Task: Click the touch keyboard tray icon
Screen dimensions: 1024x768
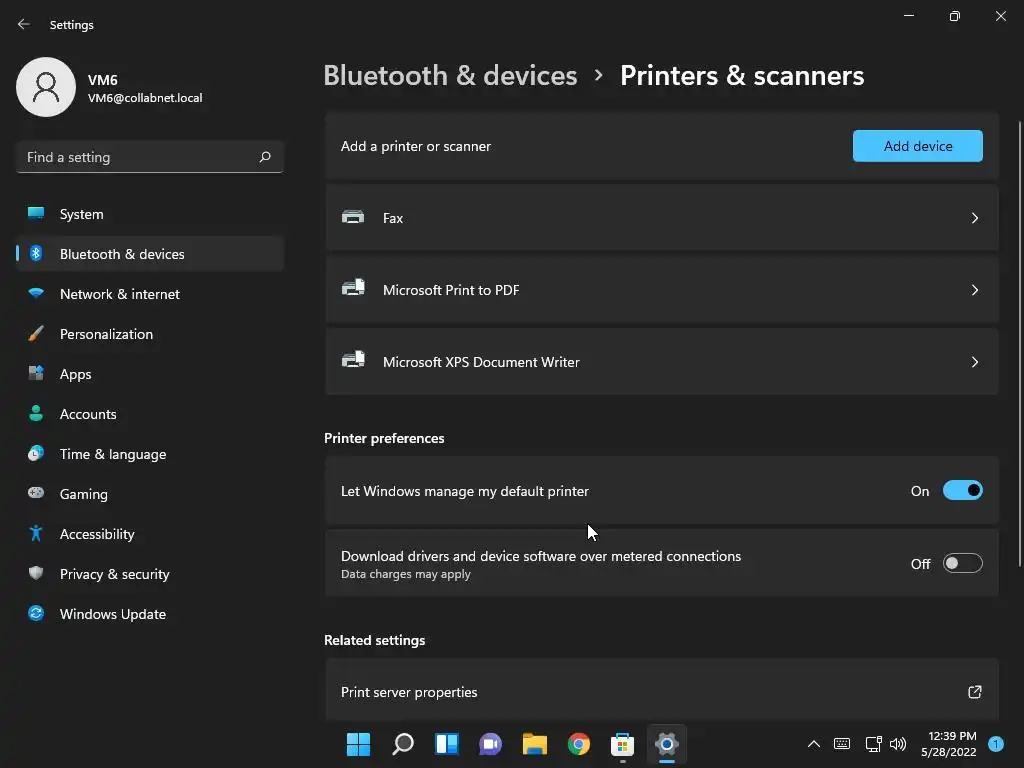Action: click(x=842, y=744)
